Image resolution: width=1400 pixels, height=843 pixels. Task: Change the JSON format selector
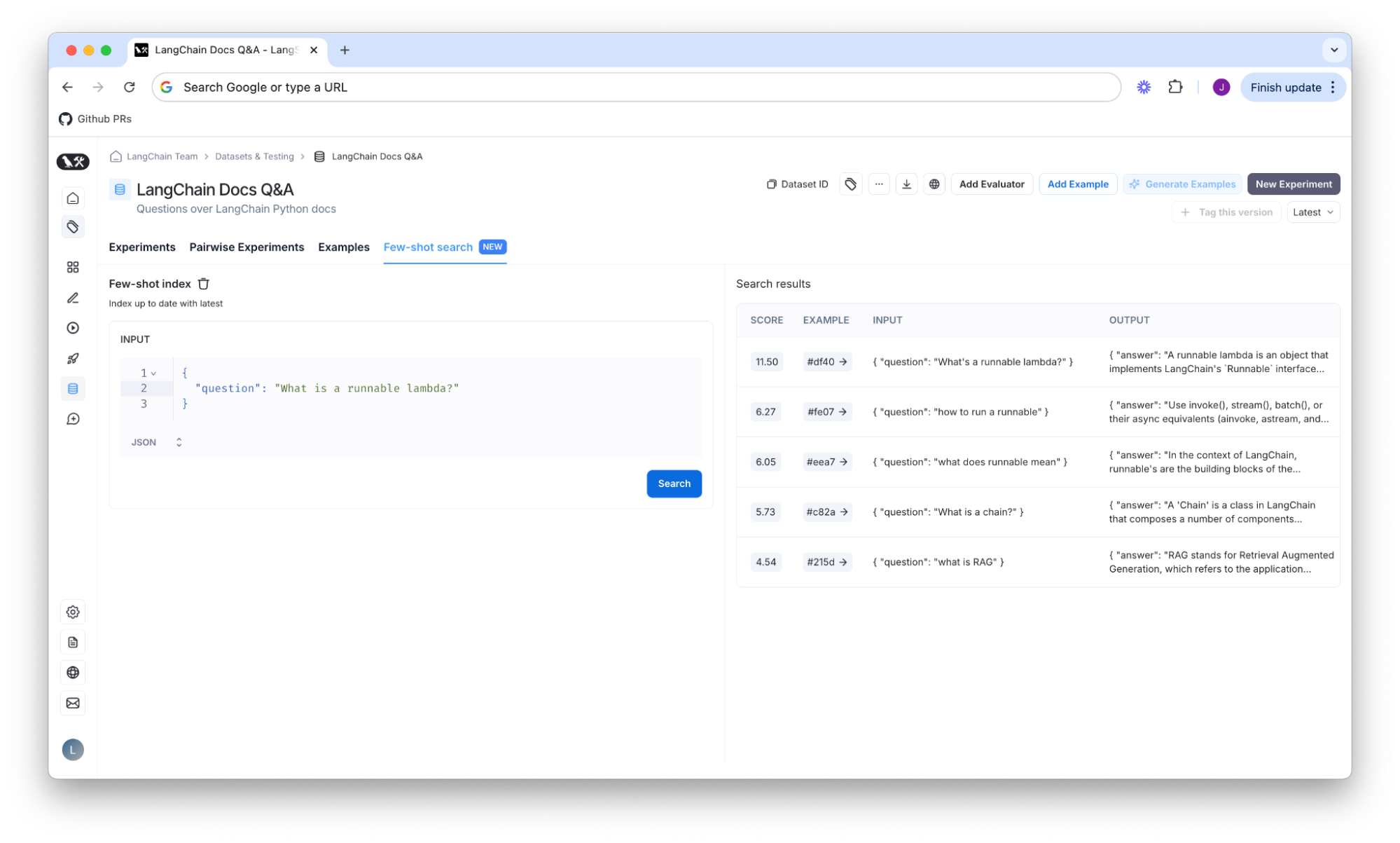tap(157, 442)
